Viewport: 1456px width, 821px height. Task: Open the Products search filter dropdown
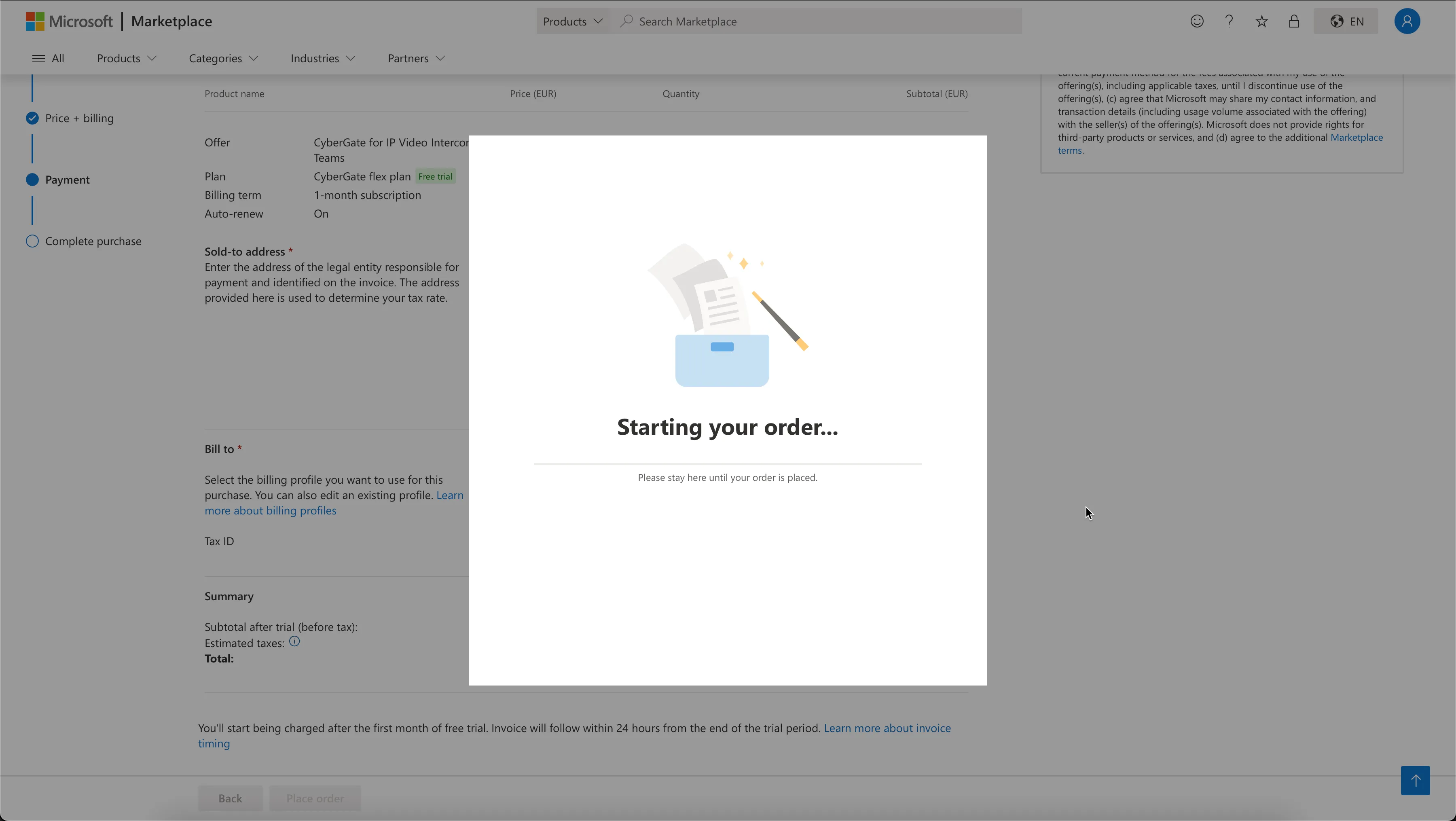point(573,21)
